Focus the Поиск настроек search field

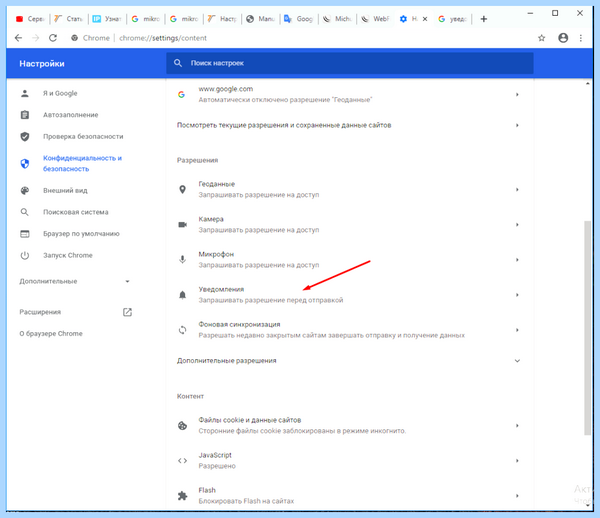(349, 63)
